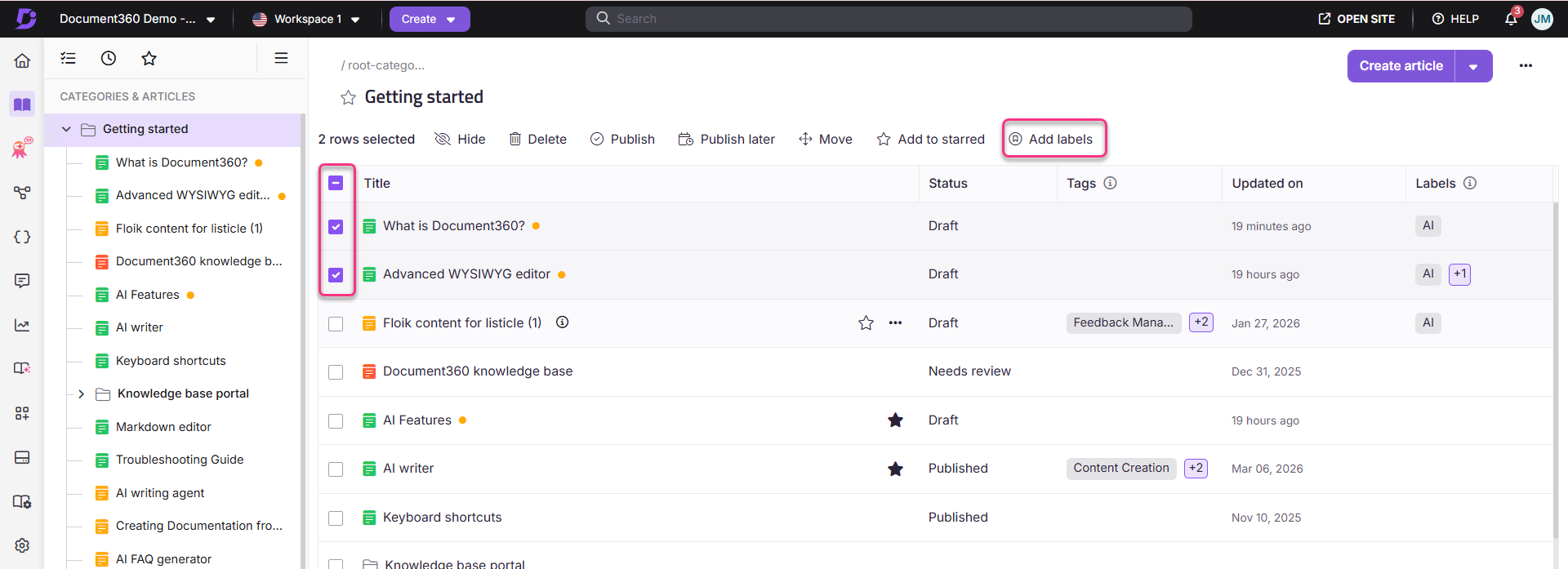Click the Create article button

1401,66
